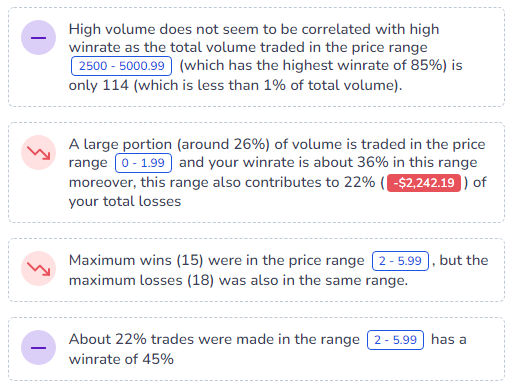518x389 pixels.
Task: Select the 0 - 1.99 price range badge
Action: (143, 163)
